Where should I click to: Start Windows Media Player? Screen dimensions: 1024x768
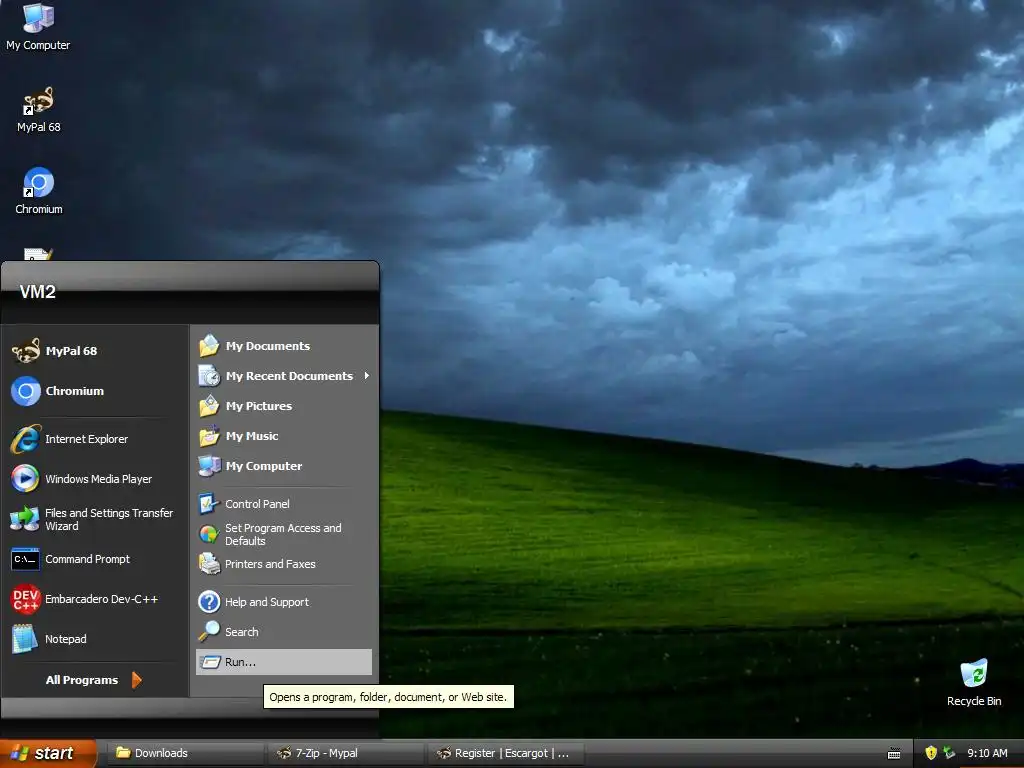[x=95, y=479]
